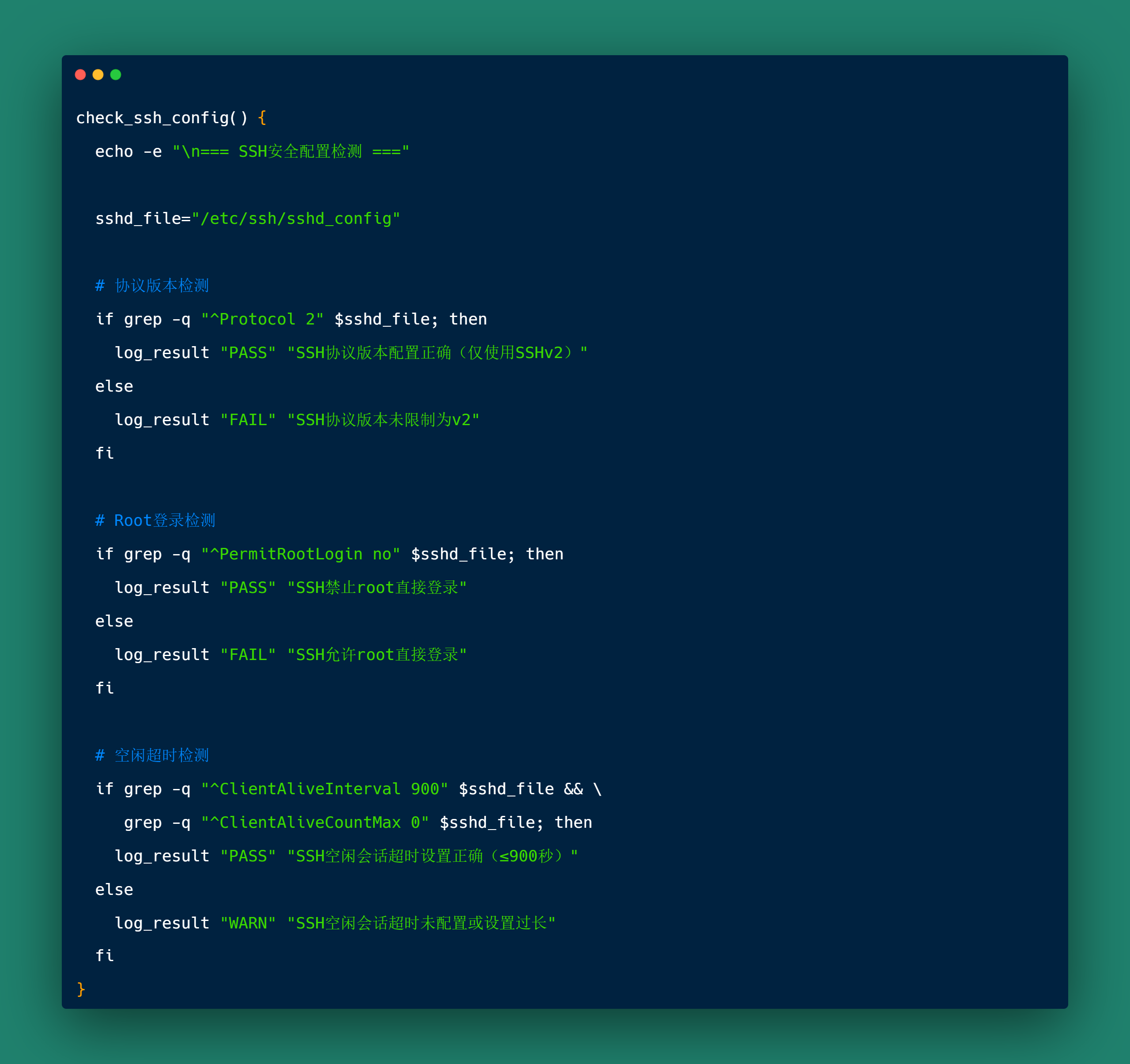Click the string "^ClientAliveInterval 900"
This screenshot has height=1064, width=1130.
point(324,789)
